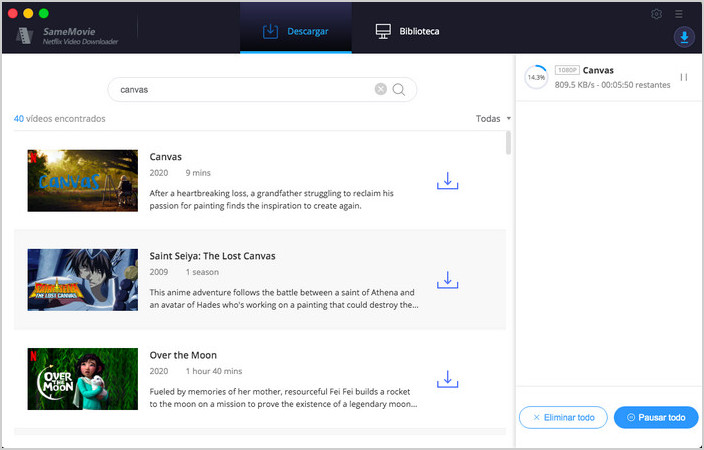Click the Over the Moon title
The image size is (704, 450).
pos(183,355)
